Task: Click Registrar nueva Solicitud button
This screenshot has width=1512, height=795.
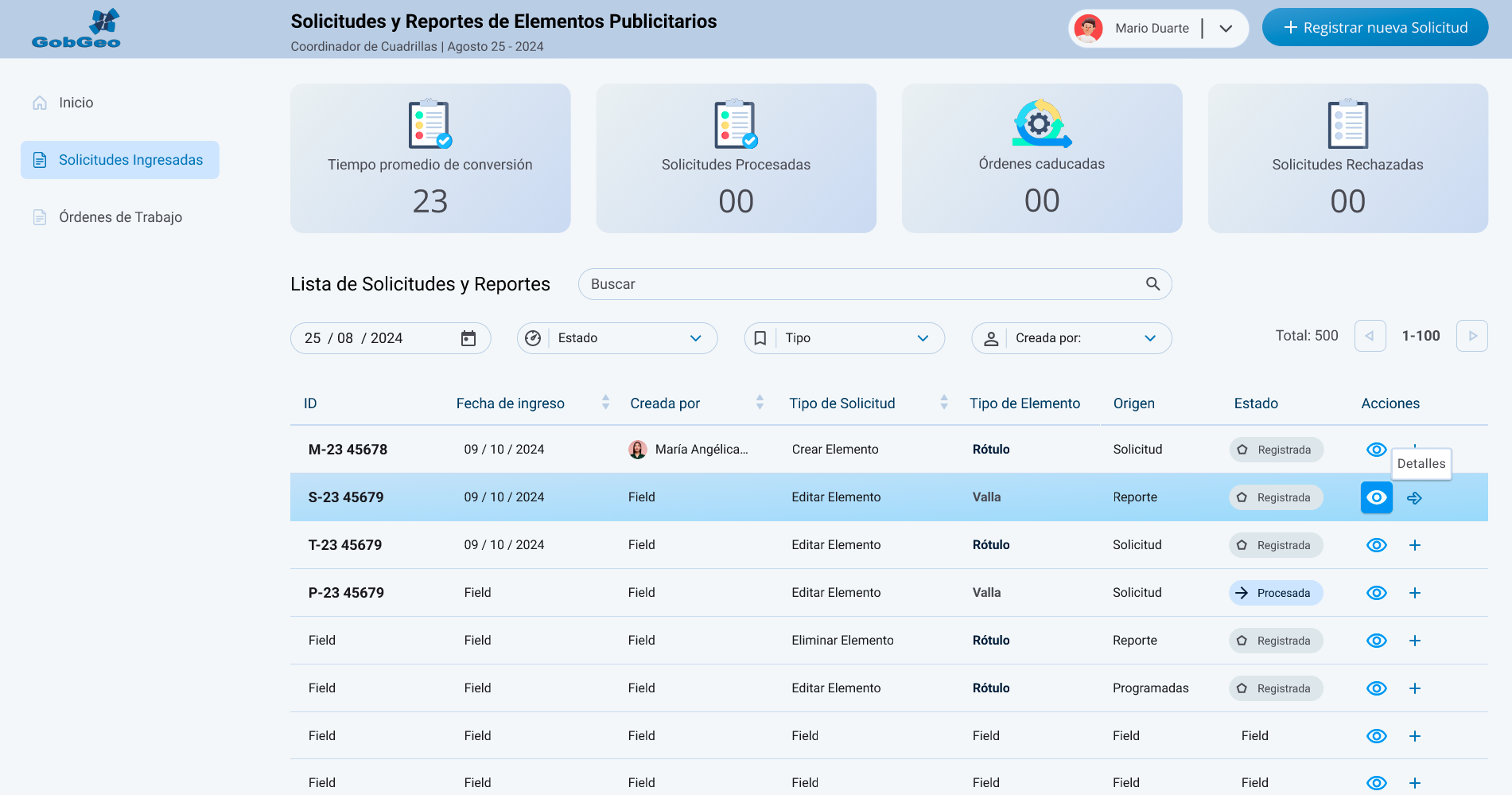Action: point(1374,28)
